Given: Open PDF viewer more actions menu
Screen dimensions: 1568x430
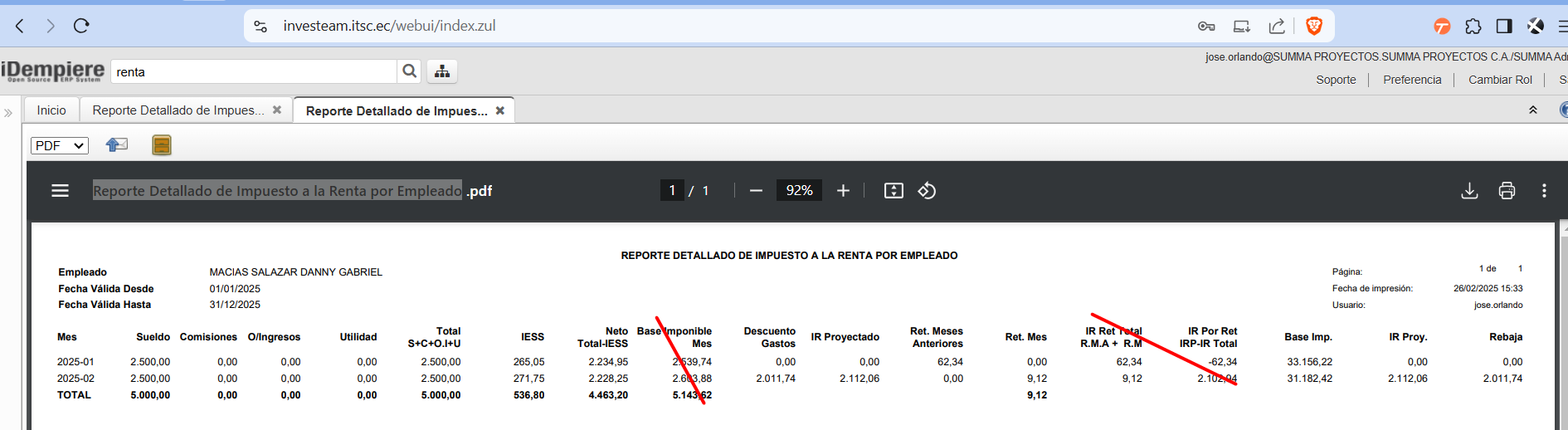Looking at the screenshot, I should coord(1544,191).
